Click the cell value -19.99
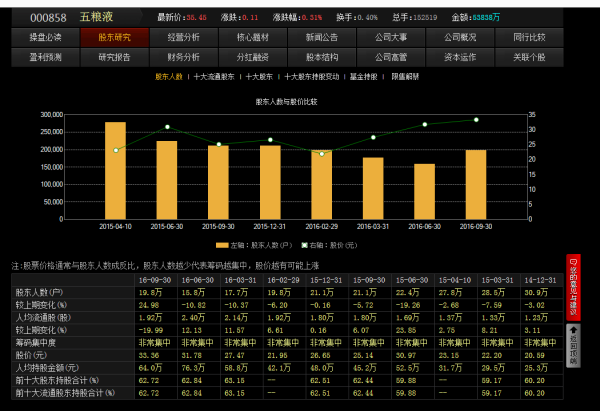600x411 pixels. click(x=151, y=330)
